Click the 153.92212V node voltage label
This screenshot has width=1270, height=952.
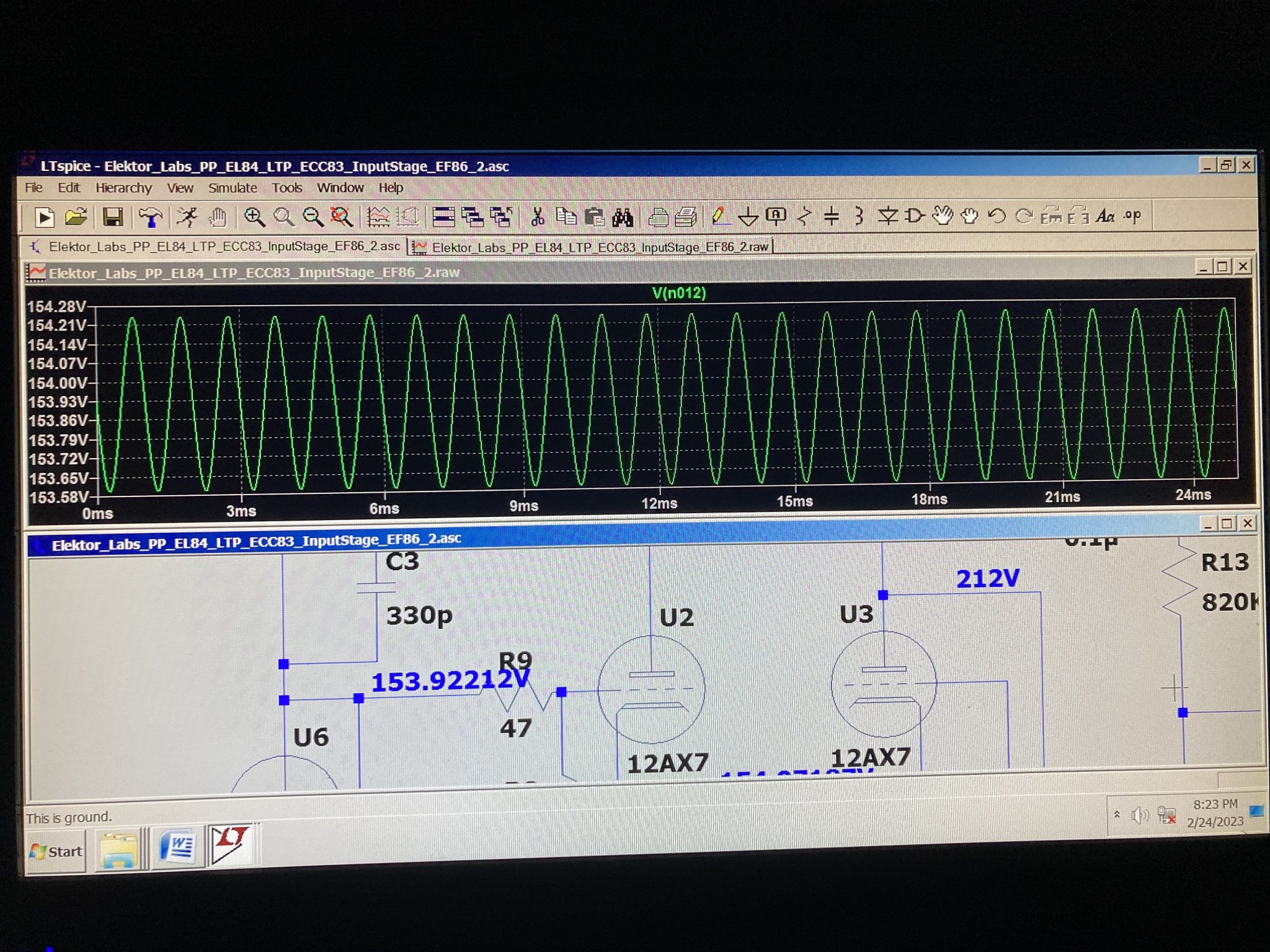click(450, 681)
